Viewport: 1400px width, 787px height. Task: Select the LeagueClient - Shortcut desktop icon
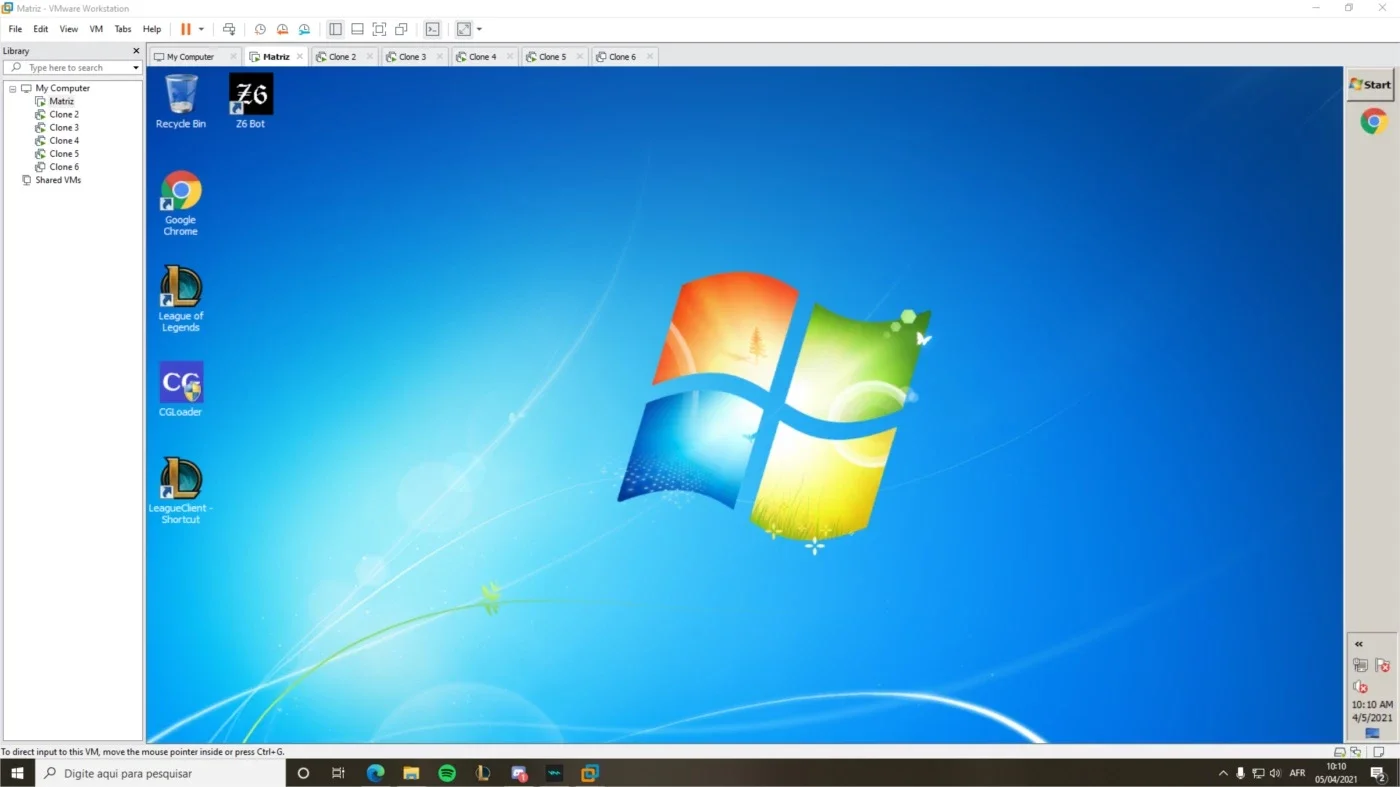[x=181, y=491]
